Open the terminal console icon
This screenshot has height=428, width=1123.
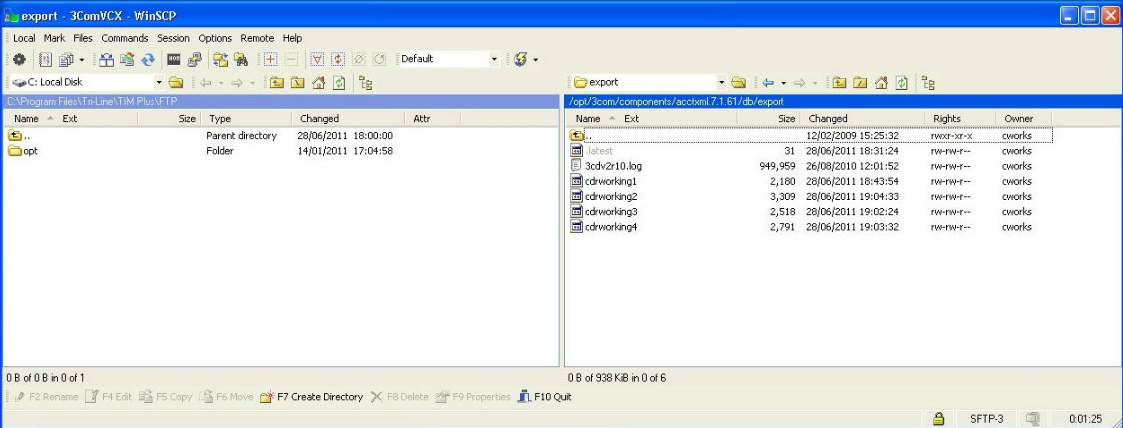(x=171, y=59)
